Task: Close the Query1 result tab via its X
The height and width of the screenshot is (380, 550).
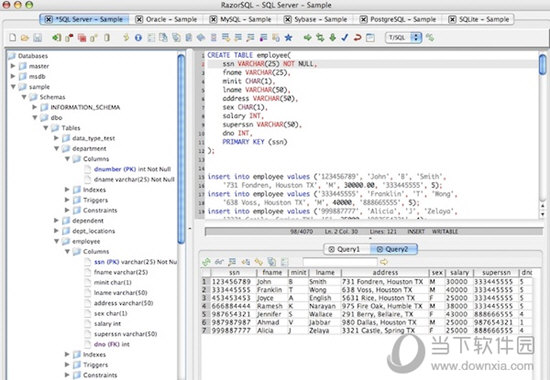Action: [x=331, y=249]
